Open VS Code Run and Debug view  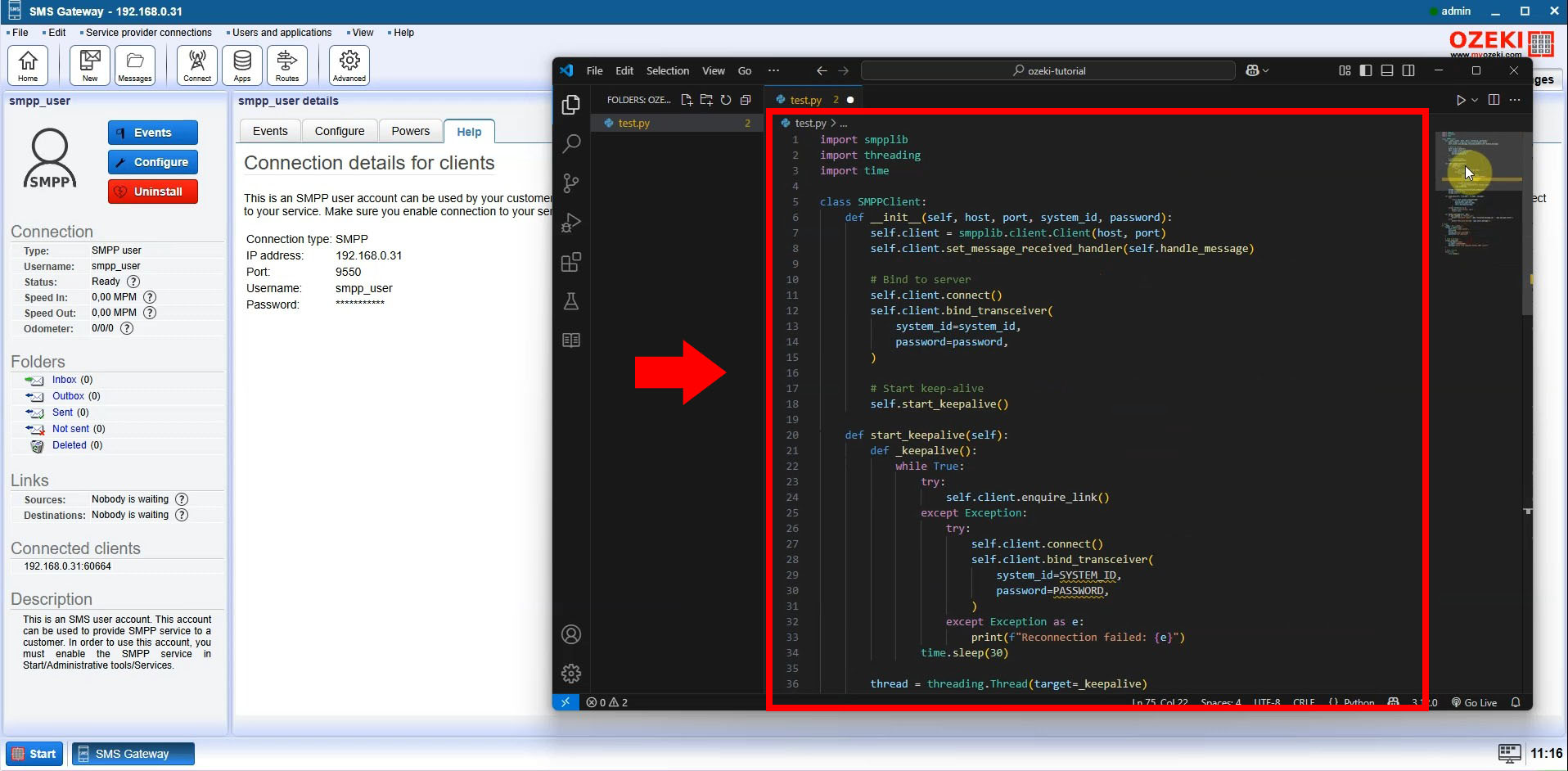[571, 223]
